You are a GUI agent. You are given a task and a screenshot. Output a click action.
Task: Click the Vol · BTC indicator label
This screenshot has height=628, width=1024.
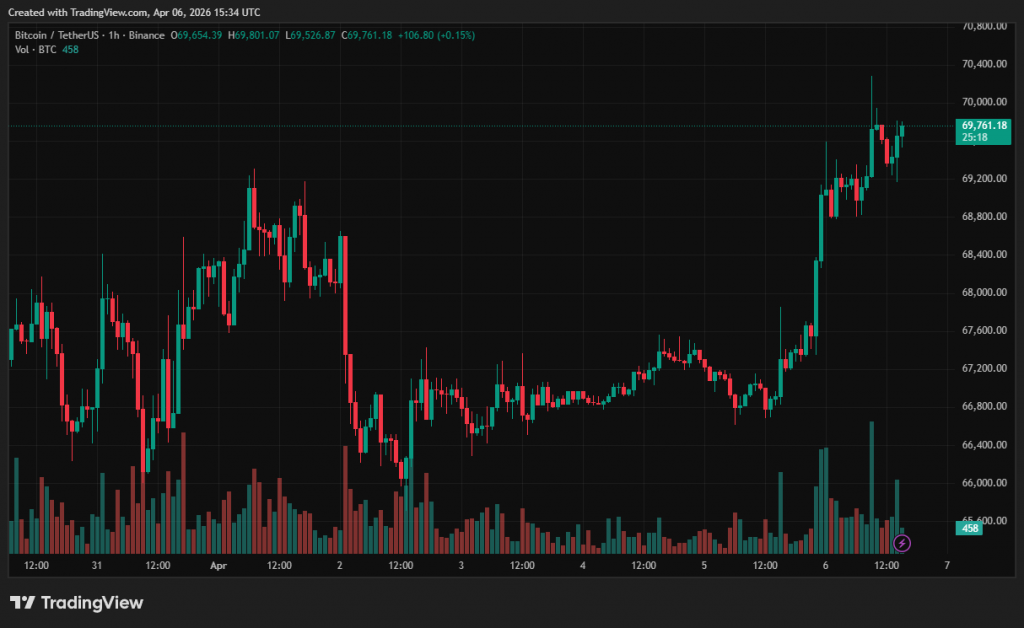tap(35, 50)
